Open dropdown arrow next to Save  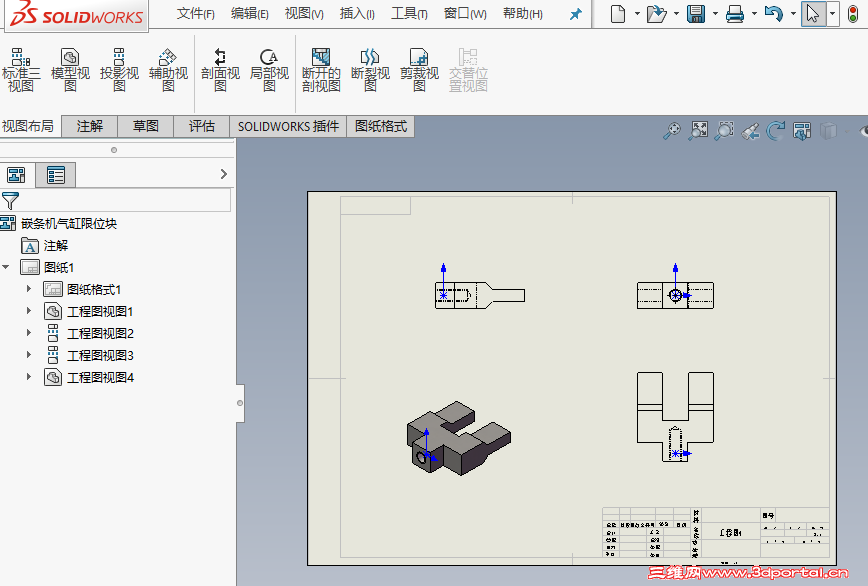715,13
